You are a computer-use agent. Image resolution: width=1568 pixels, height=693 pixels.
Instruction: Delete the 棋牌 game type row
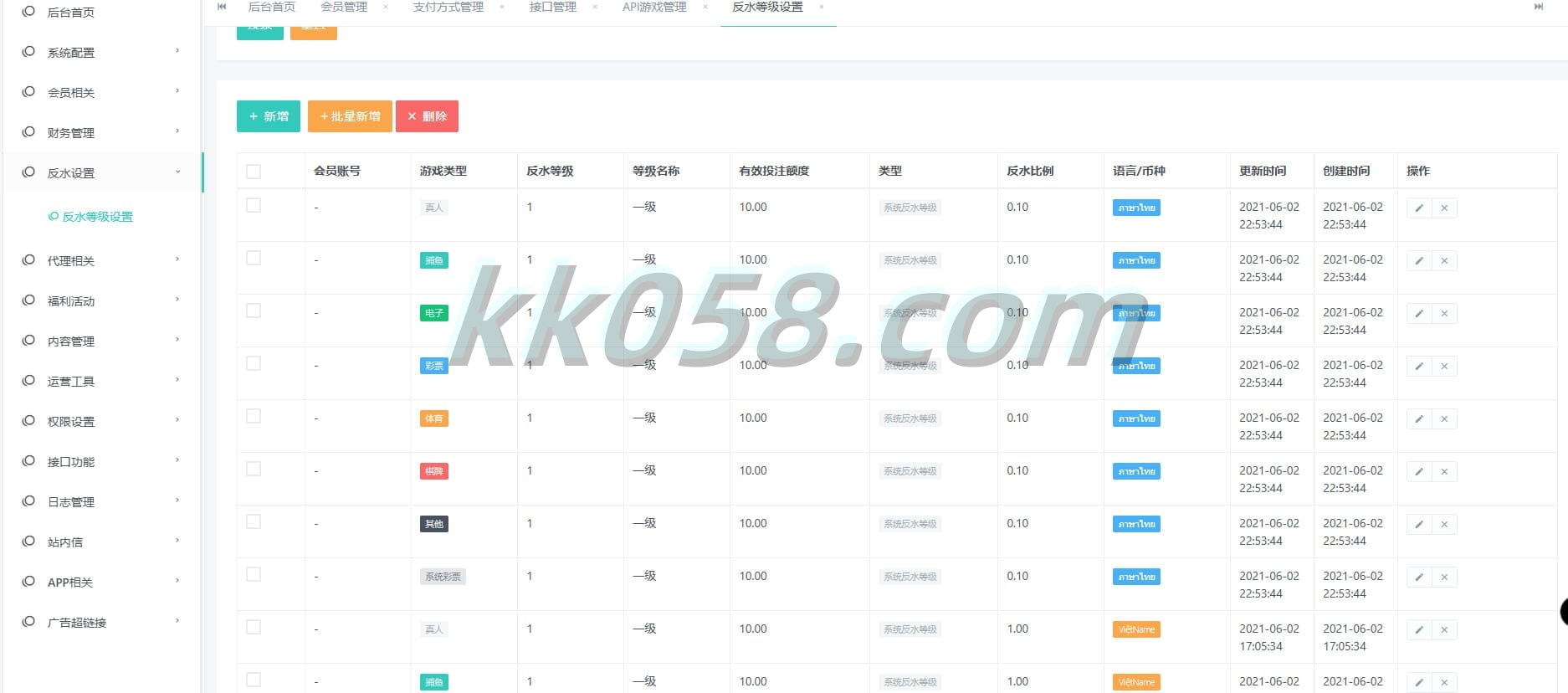pos(1444,471)
